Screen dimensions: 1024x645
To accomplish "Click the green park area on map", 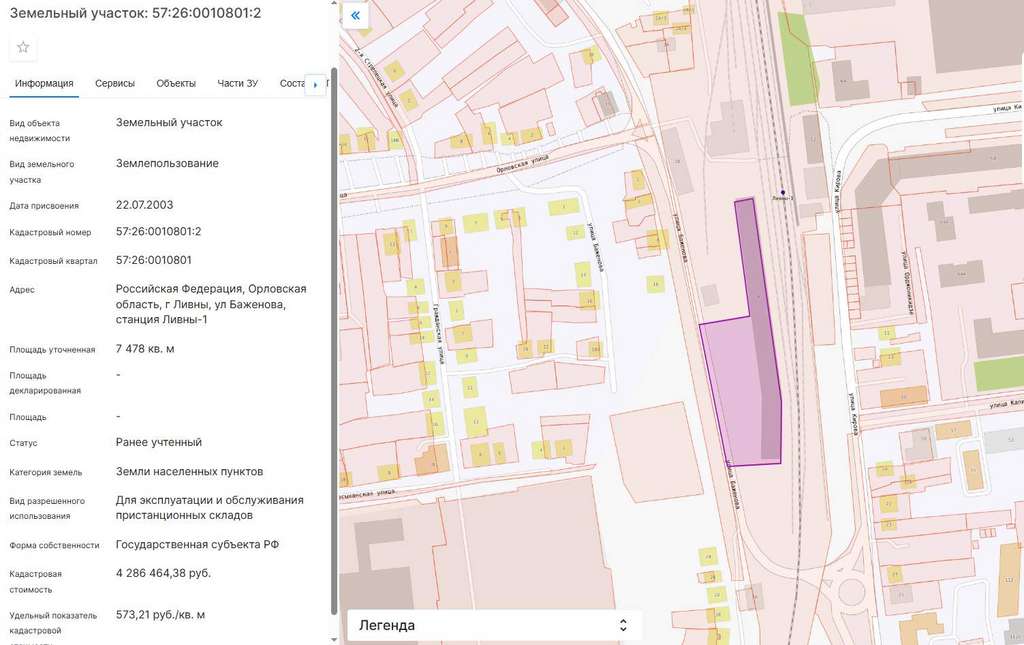I will (797, 60).
